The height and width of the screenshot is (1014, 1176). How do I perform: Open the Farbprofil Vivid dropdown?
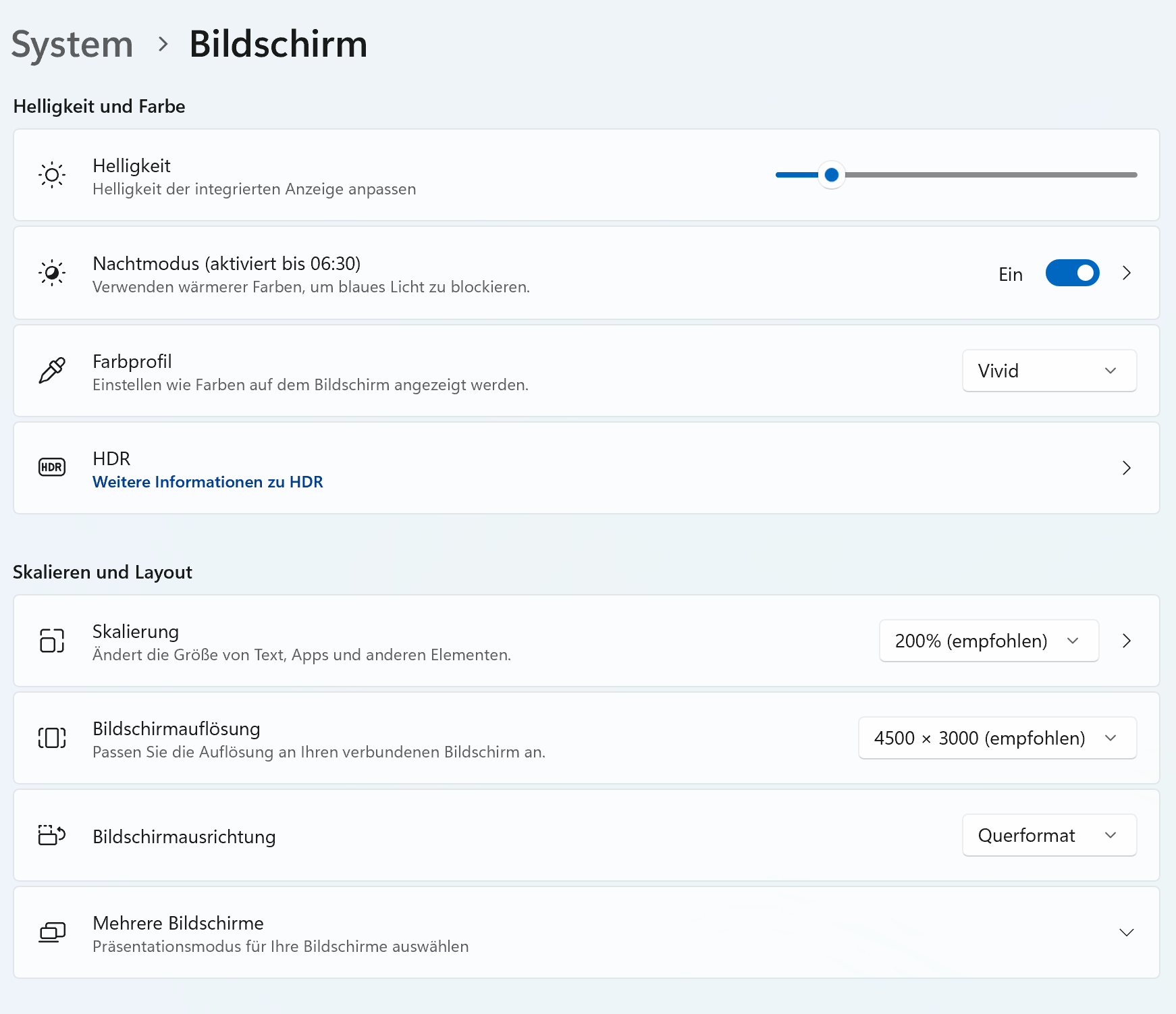coord(1049,371)
